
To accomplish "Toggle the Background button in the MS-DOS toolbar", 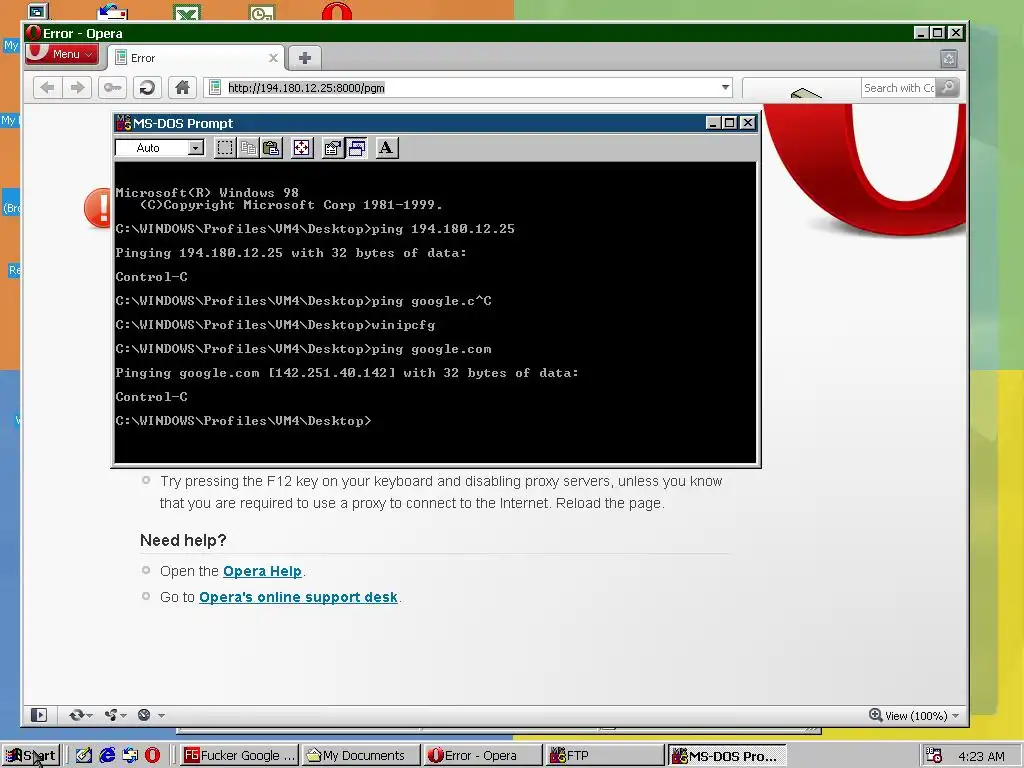I will point(357,148).
